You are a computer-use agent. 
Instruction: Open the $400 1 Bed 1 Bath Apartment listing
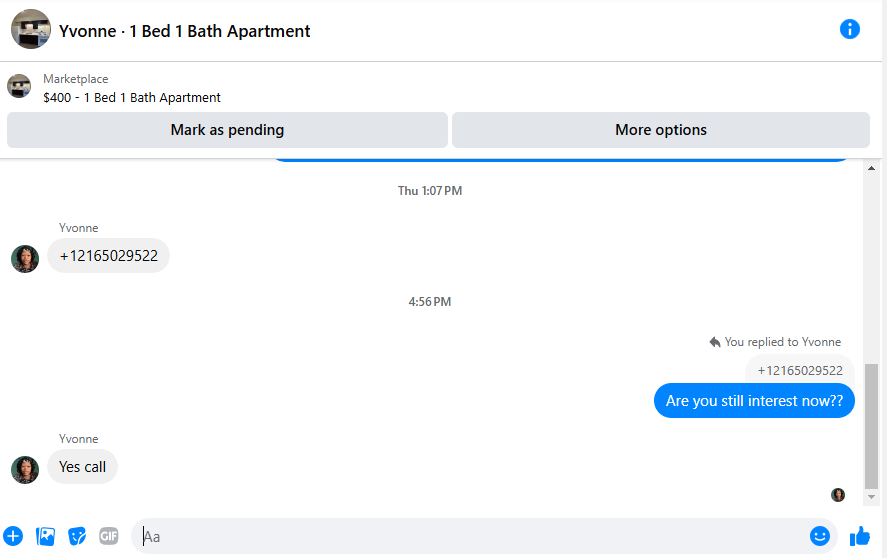[132, 97]
